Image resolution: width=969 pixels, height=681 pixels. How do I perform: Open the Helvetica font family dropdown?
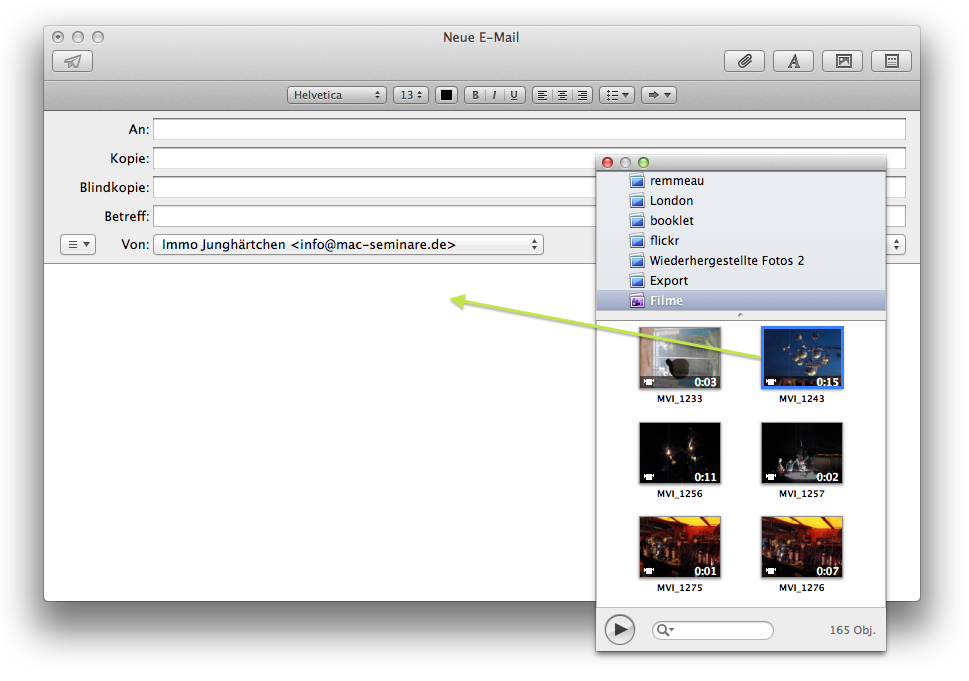point(337,95)
